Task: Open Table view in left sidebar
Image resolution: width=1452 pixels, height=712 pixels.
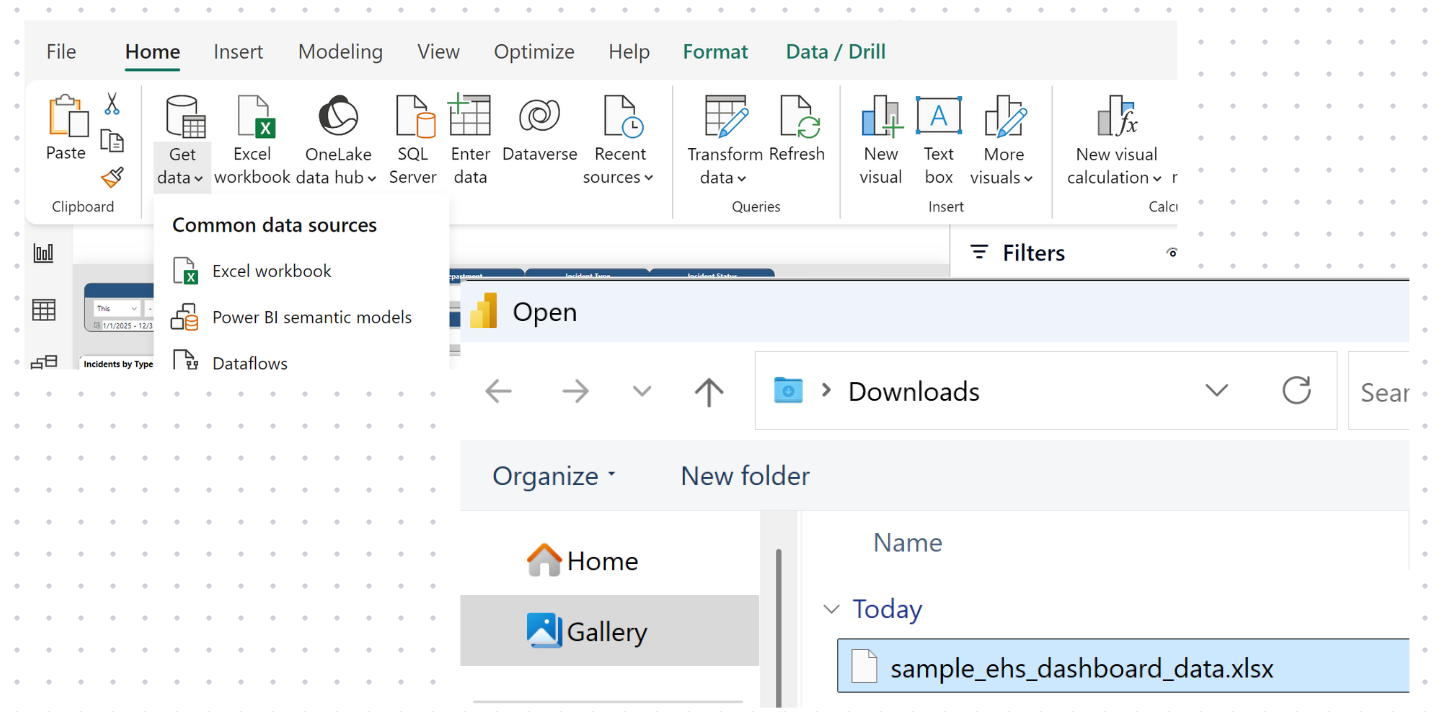Action: coord(44,310)
